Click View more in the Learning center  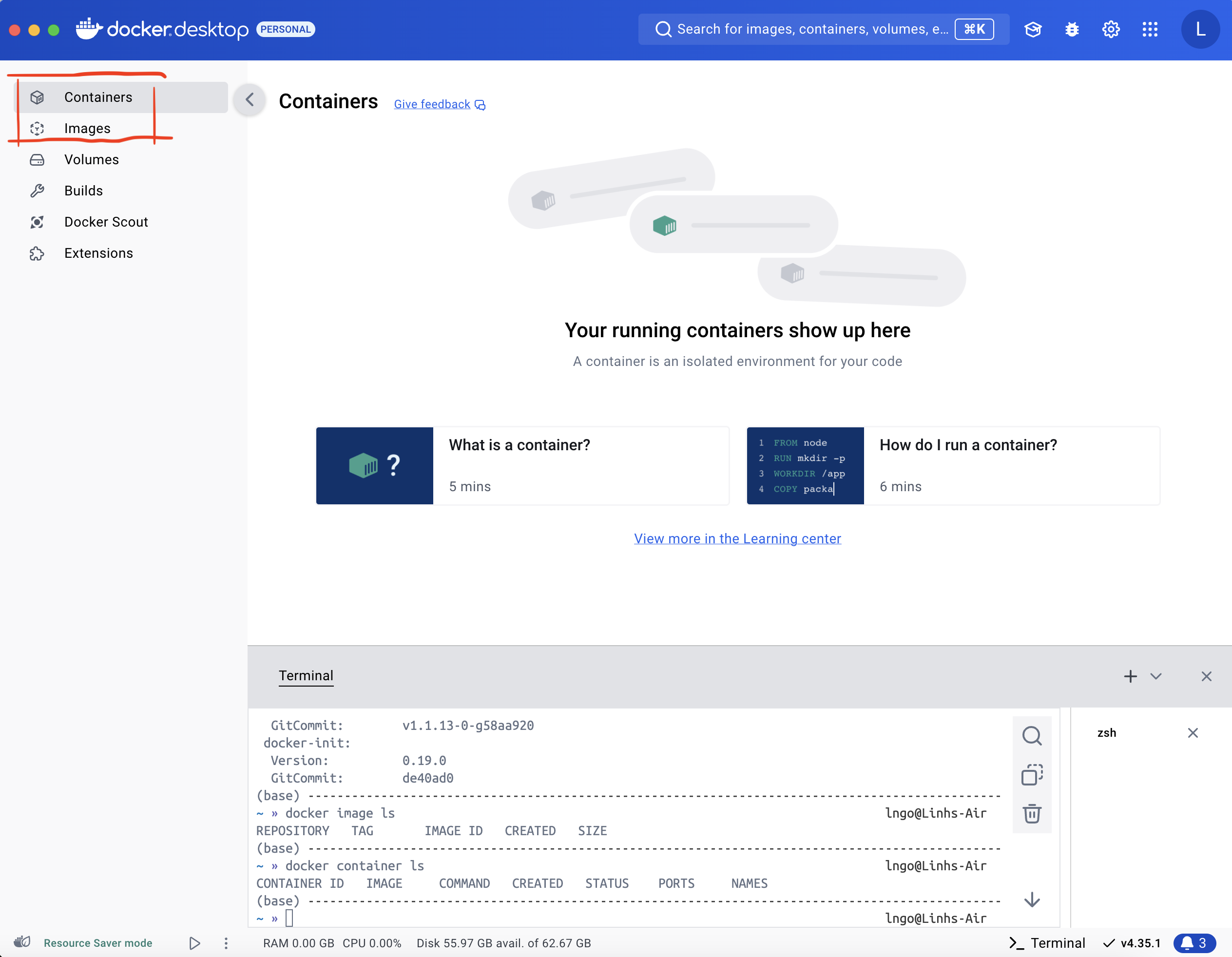coord(737,538)
